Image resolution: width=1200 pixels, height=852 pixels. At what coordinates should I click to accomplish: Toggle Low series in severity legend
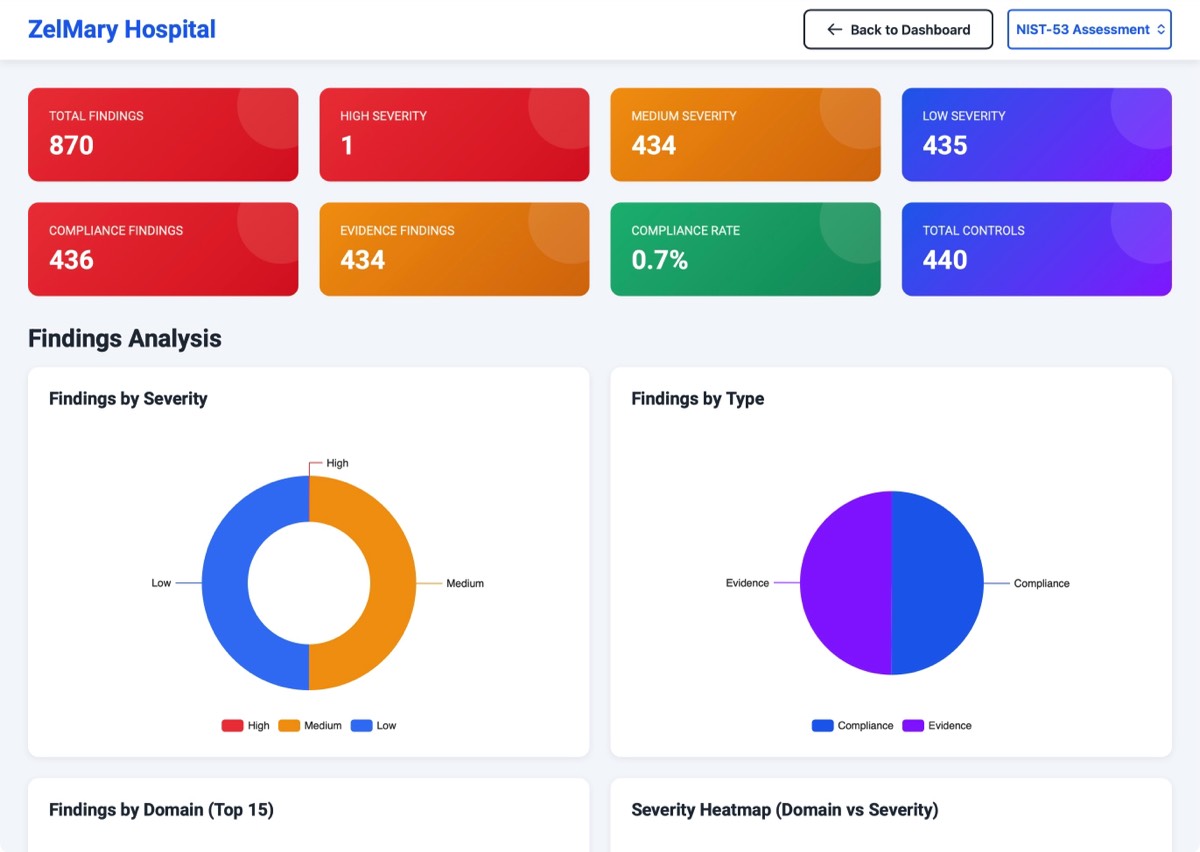pos(374,725)
